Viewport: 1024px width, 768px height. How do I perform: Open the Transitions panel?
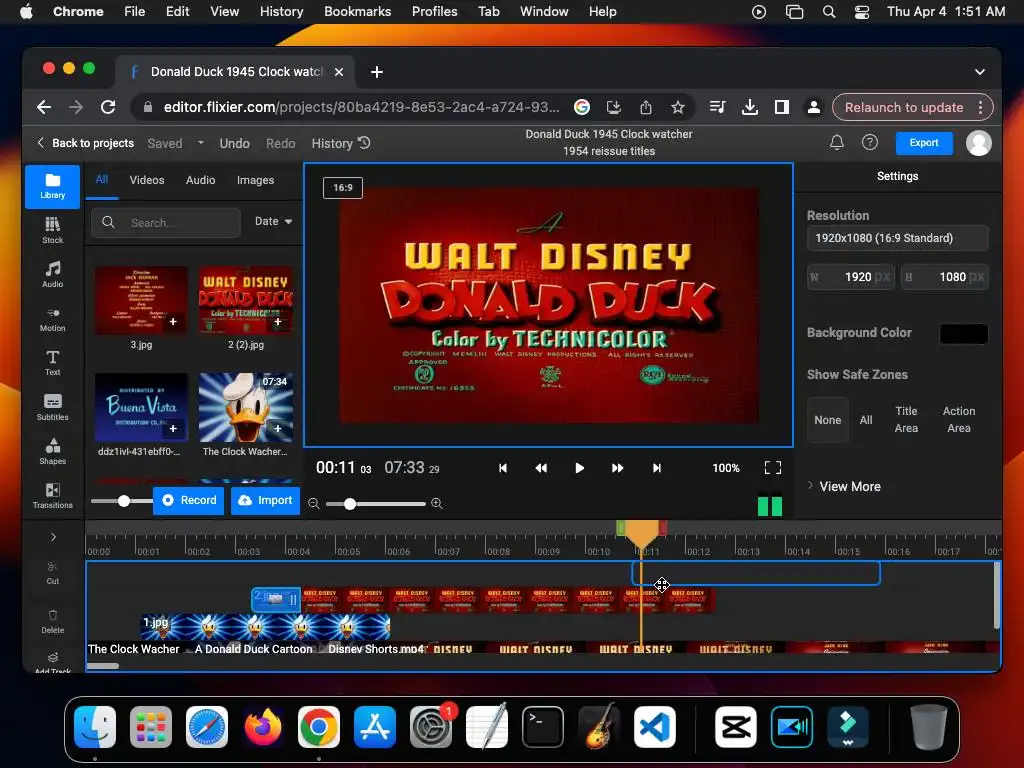click(52, 496)
